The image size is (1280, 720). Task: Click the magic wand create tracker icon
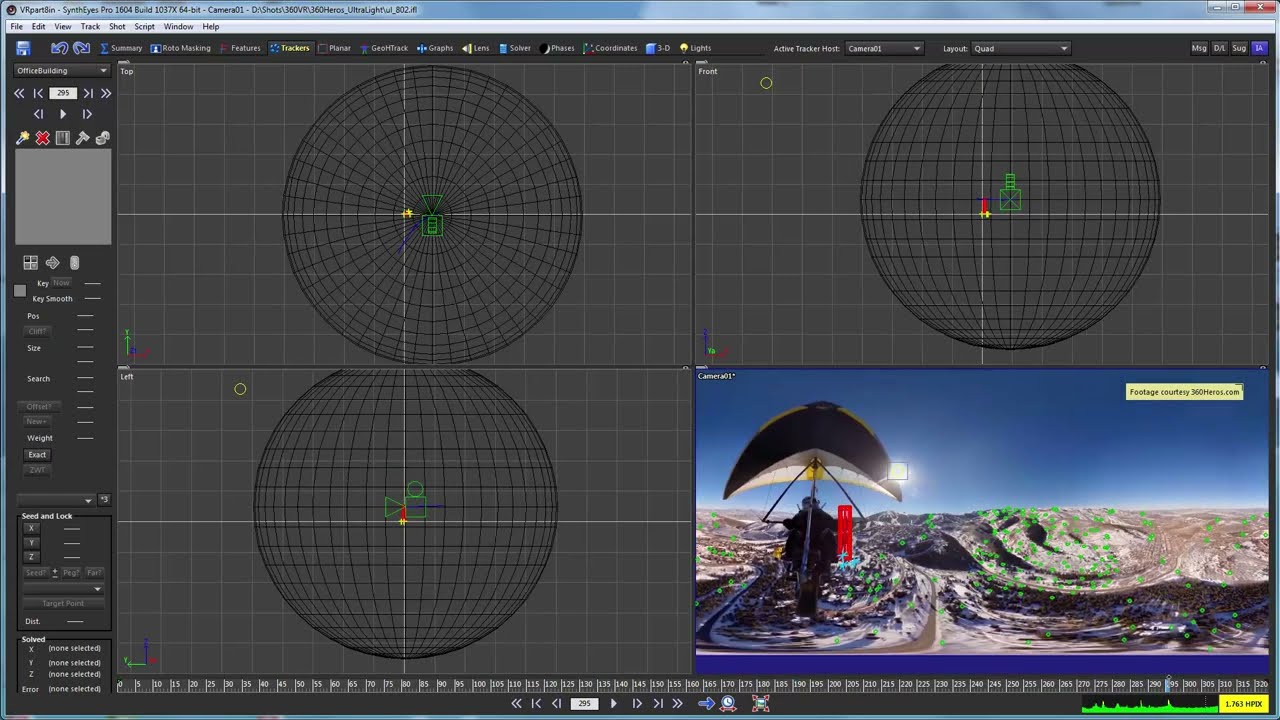click(22, 138)
